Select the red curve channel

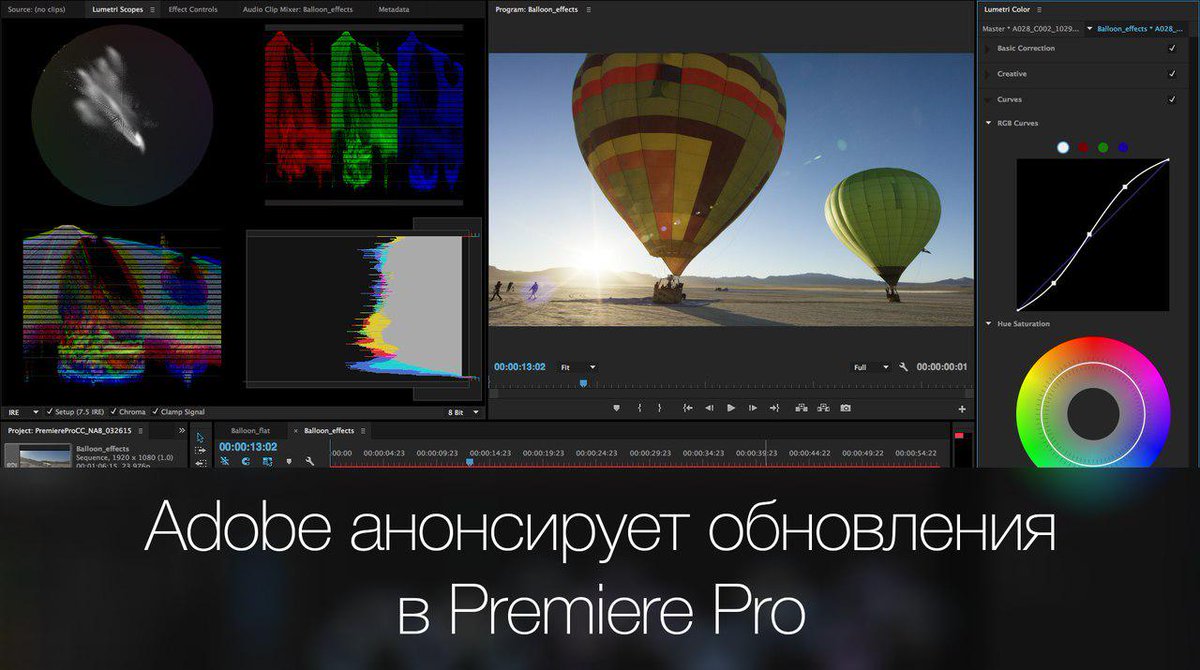1083,147
